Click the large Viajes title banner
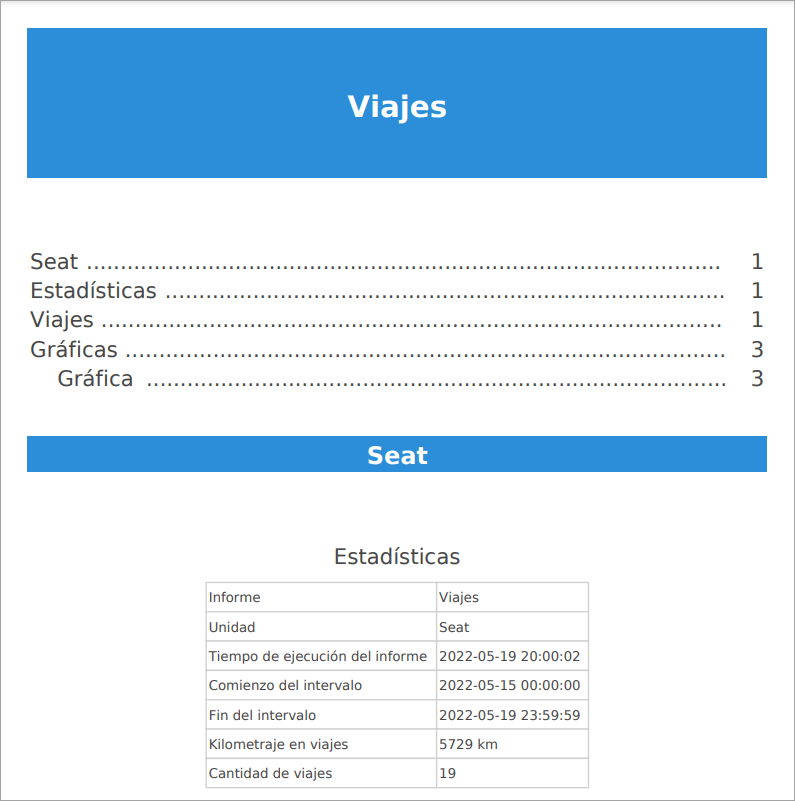Image resolution: width=795 pixels, height=801 pixels. (x=397, y=106)
